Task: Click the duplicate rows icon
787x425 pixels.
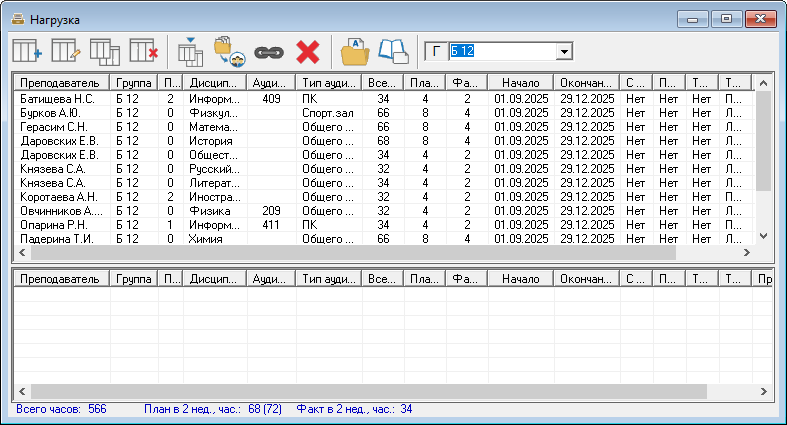Action: coord(105,52)
